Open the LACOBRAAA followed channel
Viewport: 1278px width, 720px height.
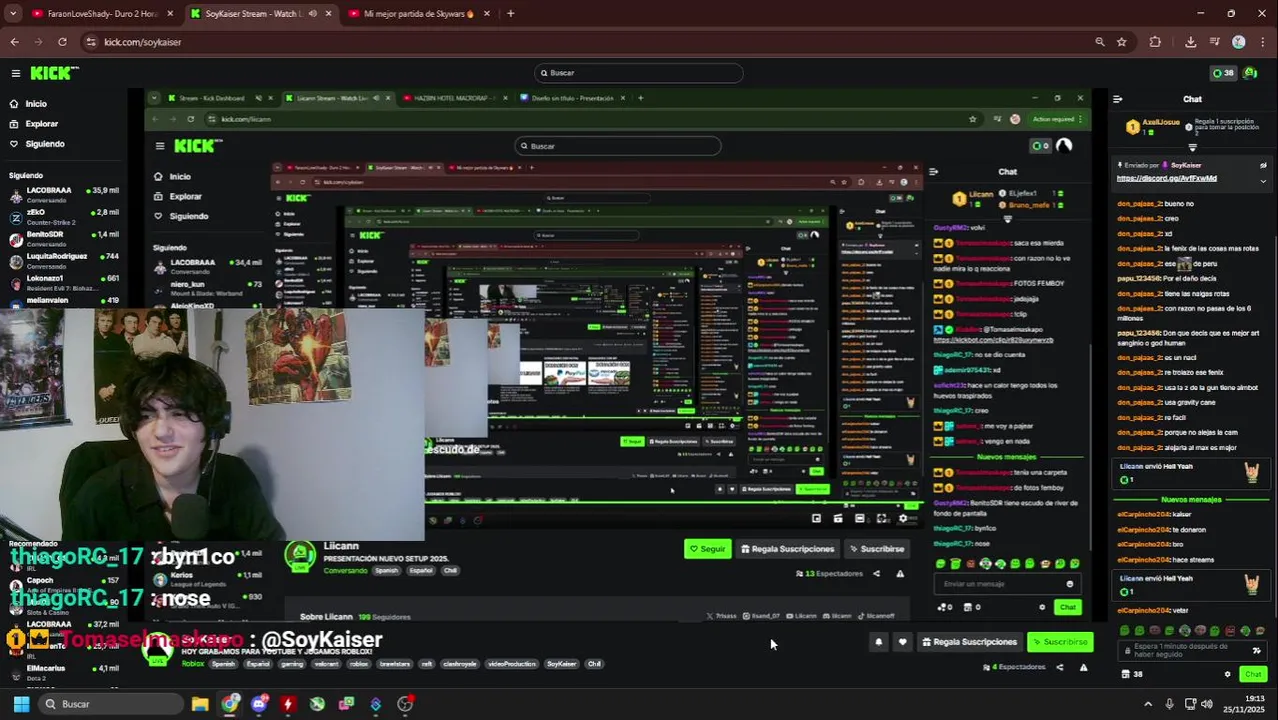[64, 193]
